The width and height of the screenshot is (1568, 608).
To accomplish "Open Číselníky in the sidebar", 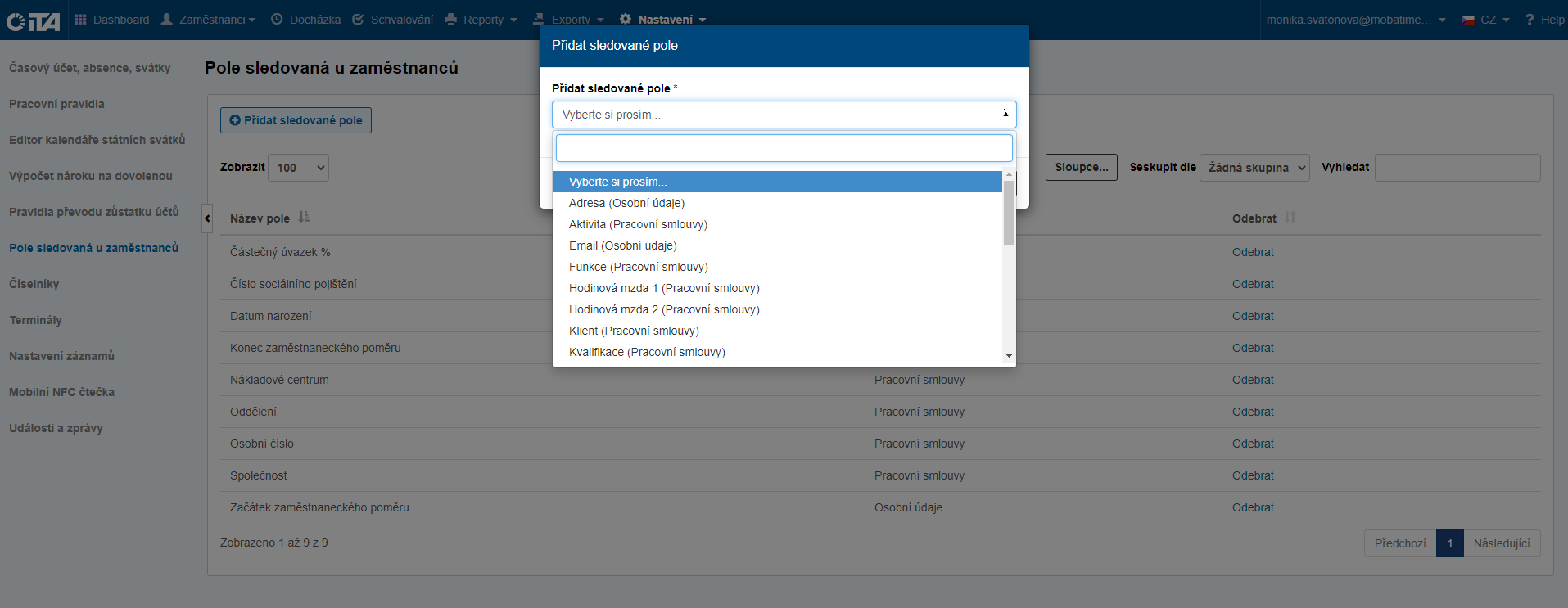I will pos(34,284).
